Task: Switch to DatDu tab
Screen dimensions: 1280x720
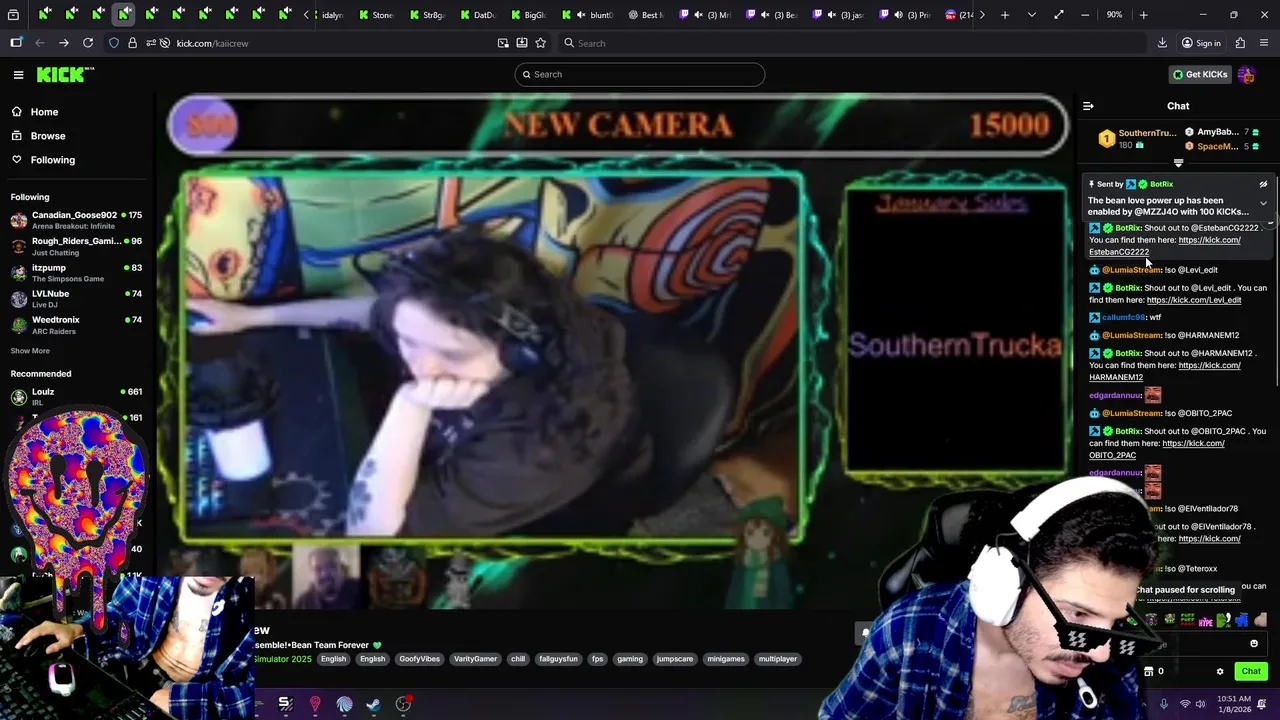Action: [479, 15]
